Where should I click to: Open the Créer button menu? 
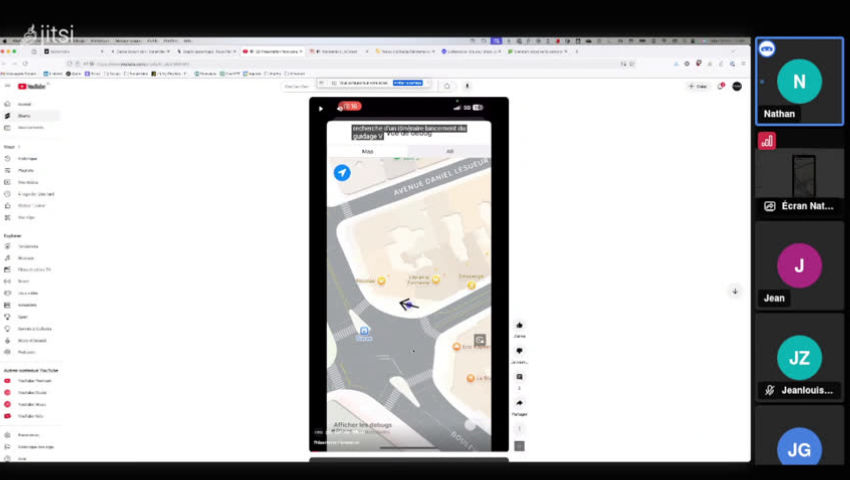pos(698,86)
